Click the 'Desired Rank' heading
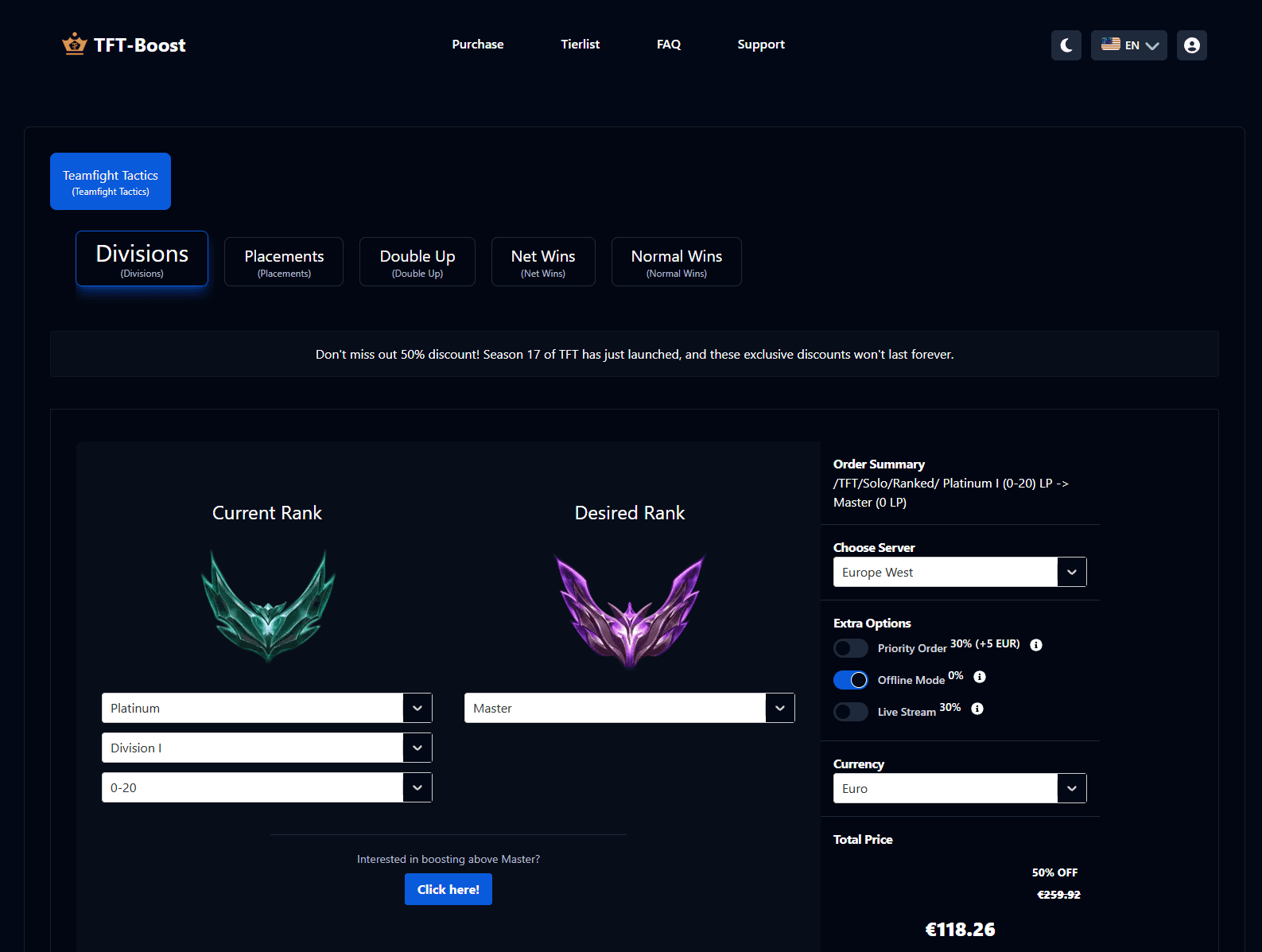This screenshot has width=1262, height=952. click(x=630, y=513)
